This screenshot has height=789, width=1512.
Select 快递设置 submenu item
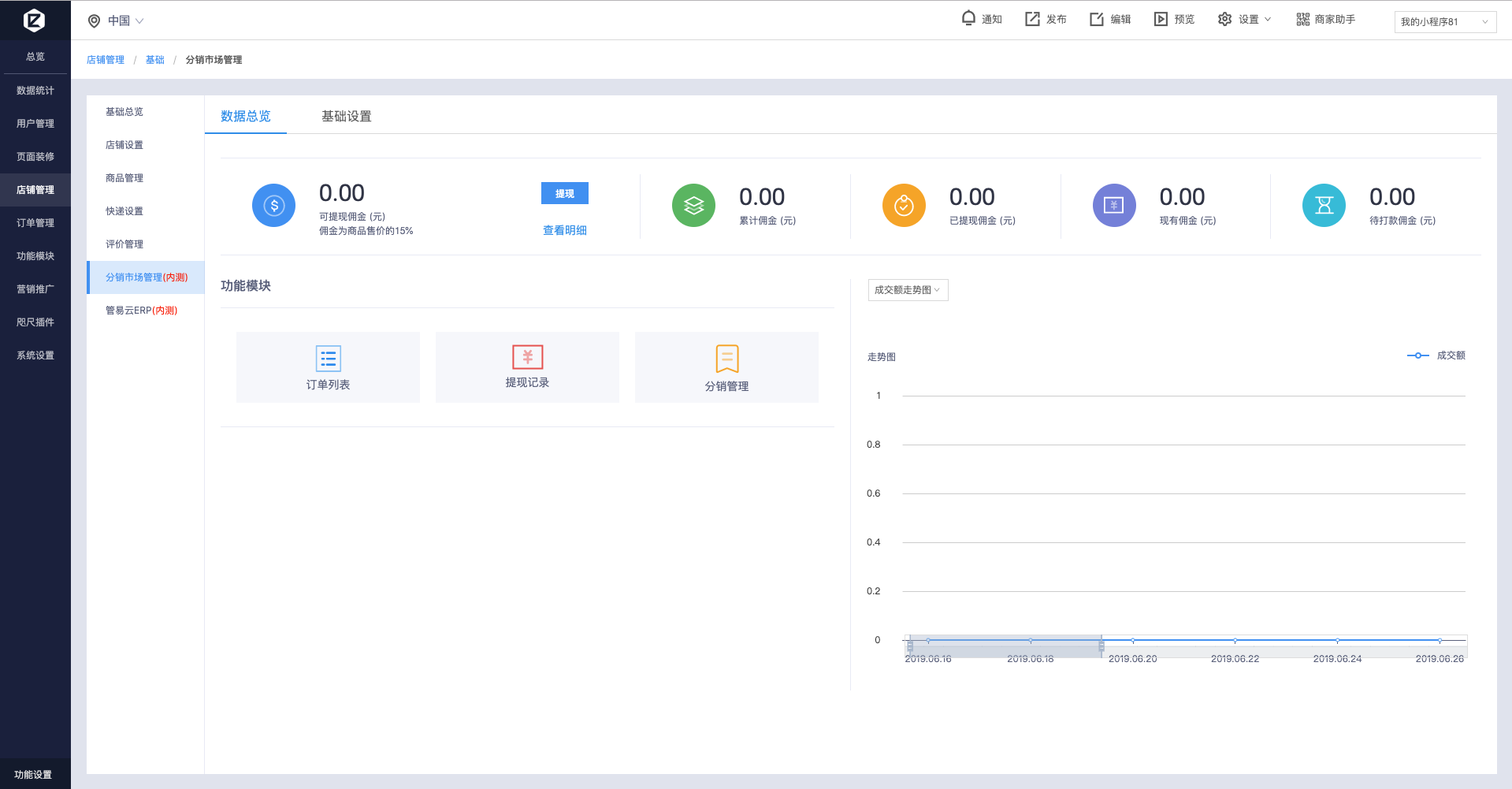pyautogui.click(x=146, y=211)
